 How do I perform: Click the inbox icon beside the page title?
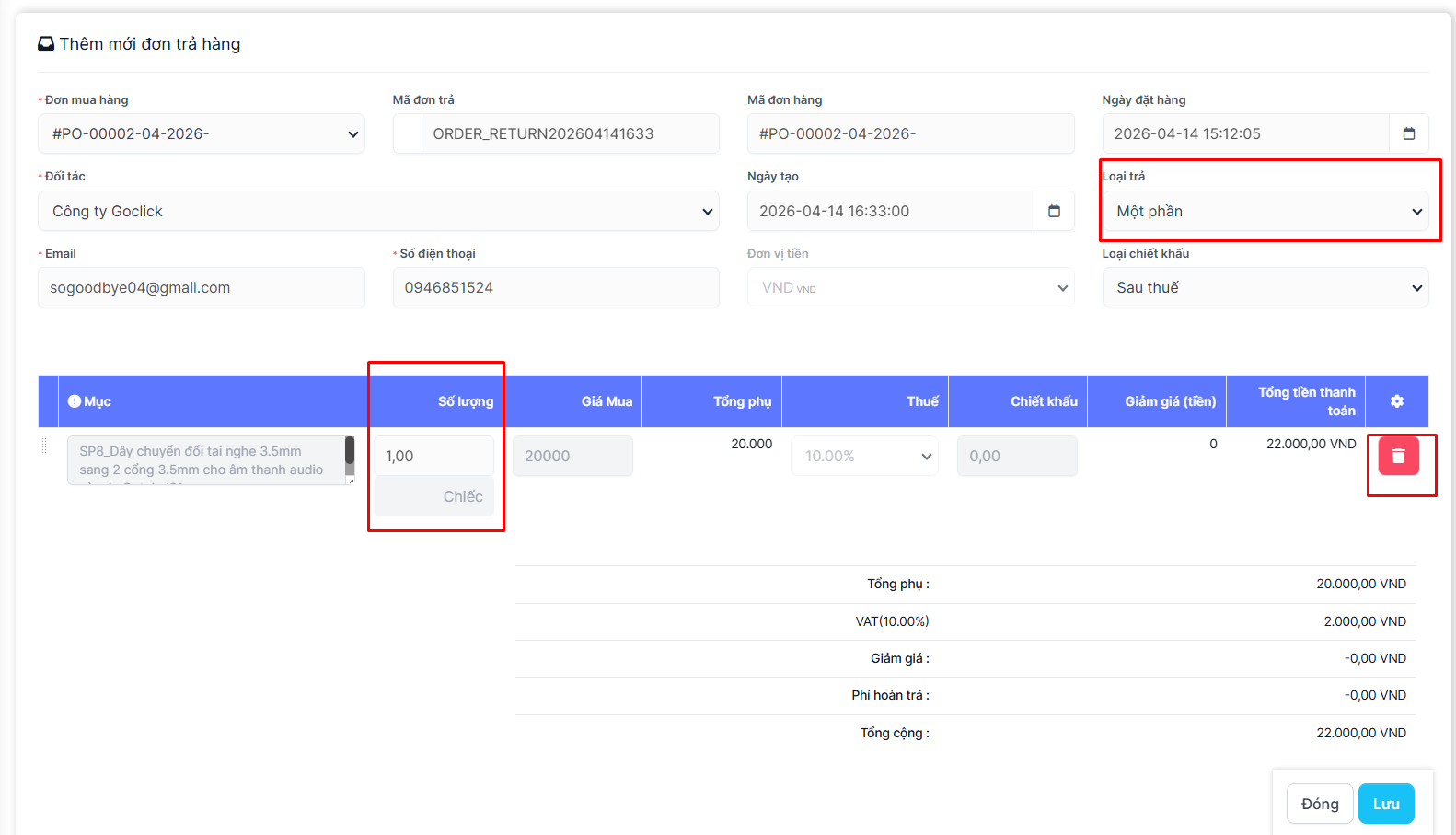point(46,43)
